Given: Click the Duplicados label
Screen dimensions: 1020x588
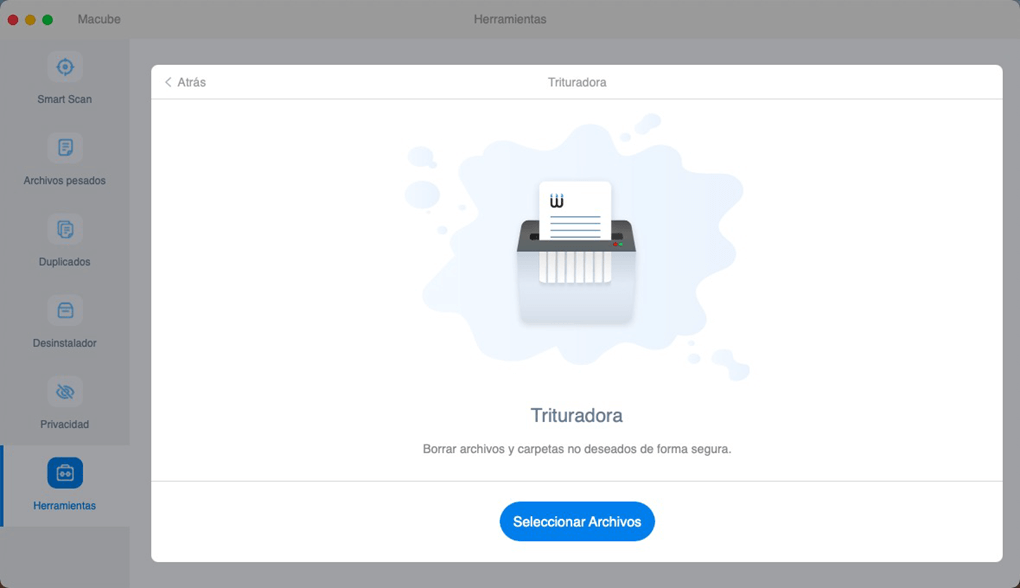Looking at the screenshot, I should click(64, 261).
